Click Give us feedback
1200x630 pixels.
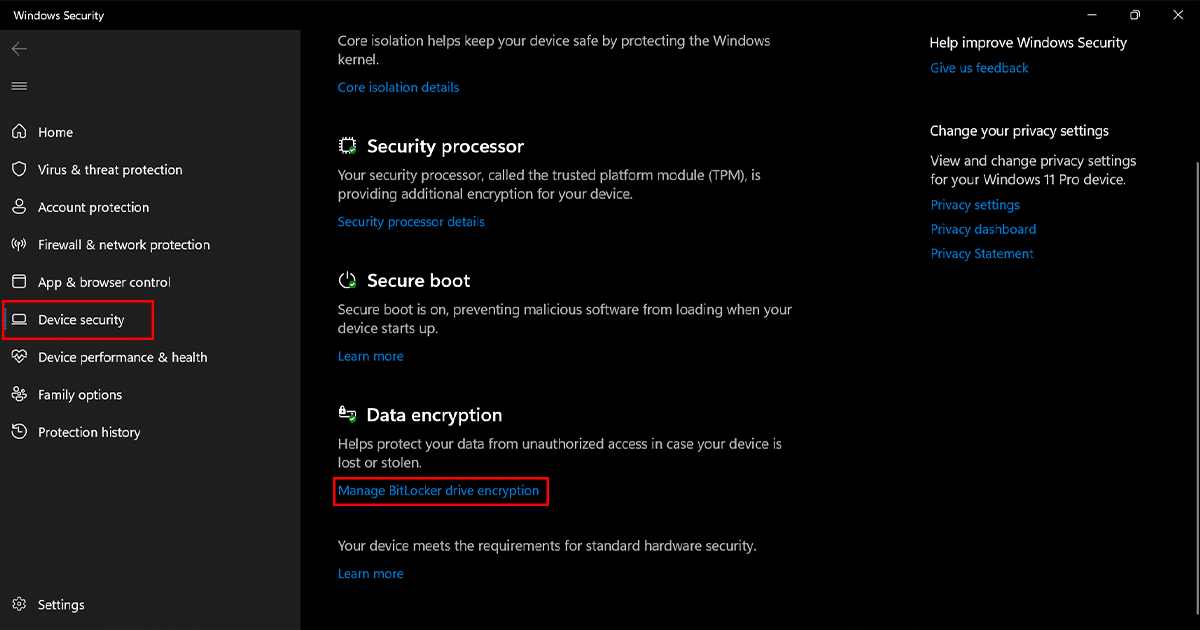click(x=979, y=67)
